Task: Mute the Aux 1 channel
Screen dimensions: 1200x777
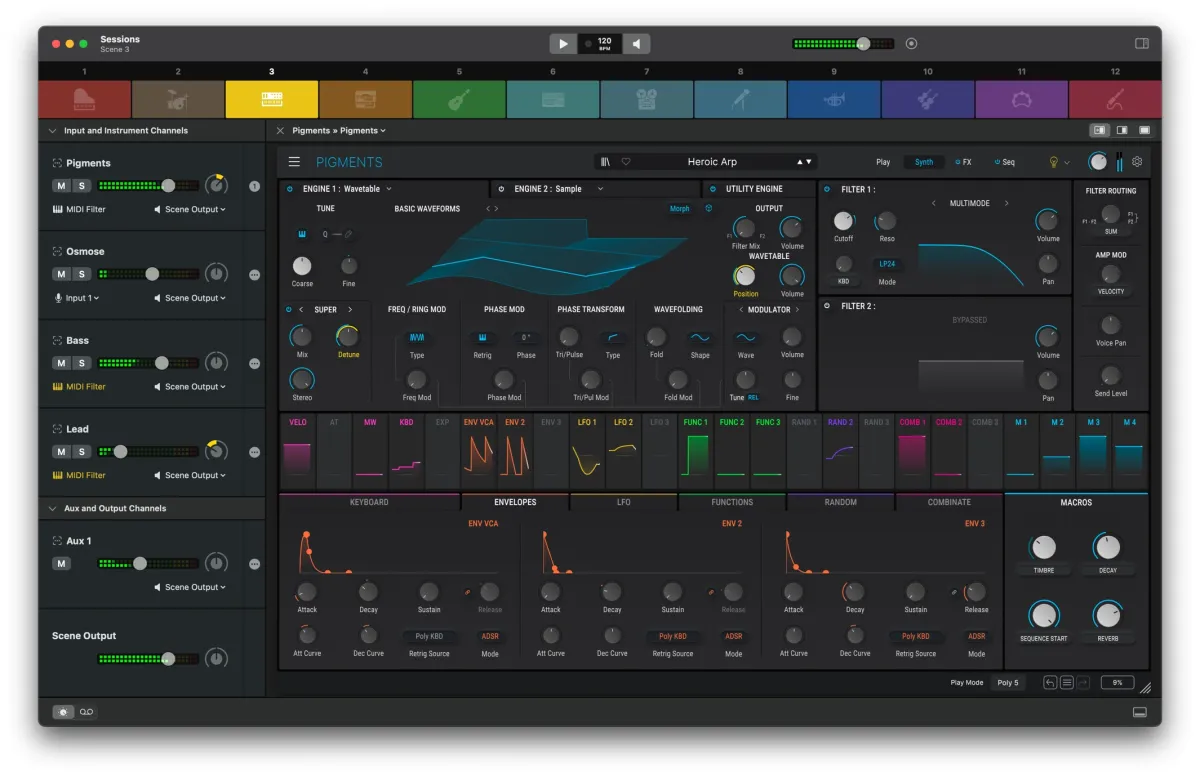Action: (x=61, y=564)
